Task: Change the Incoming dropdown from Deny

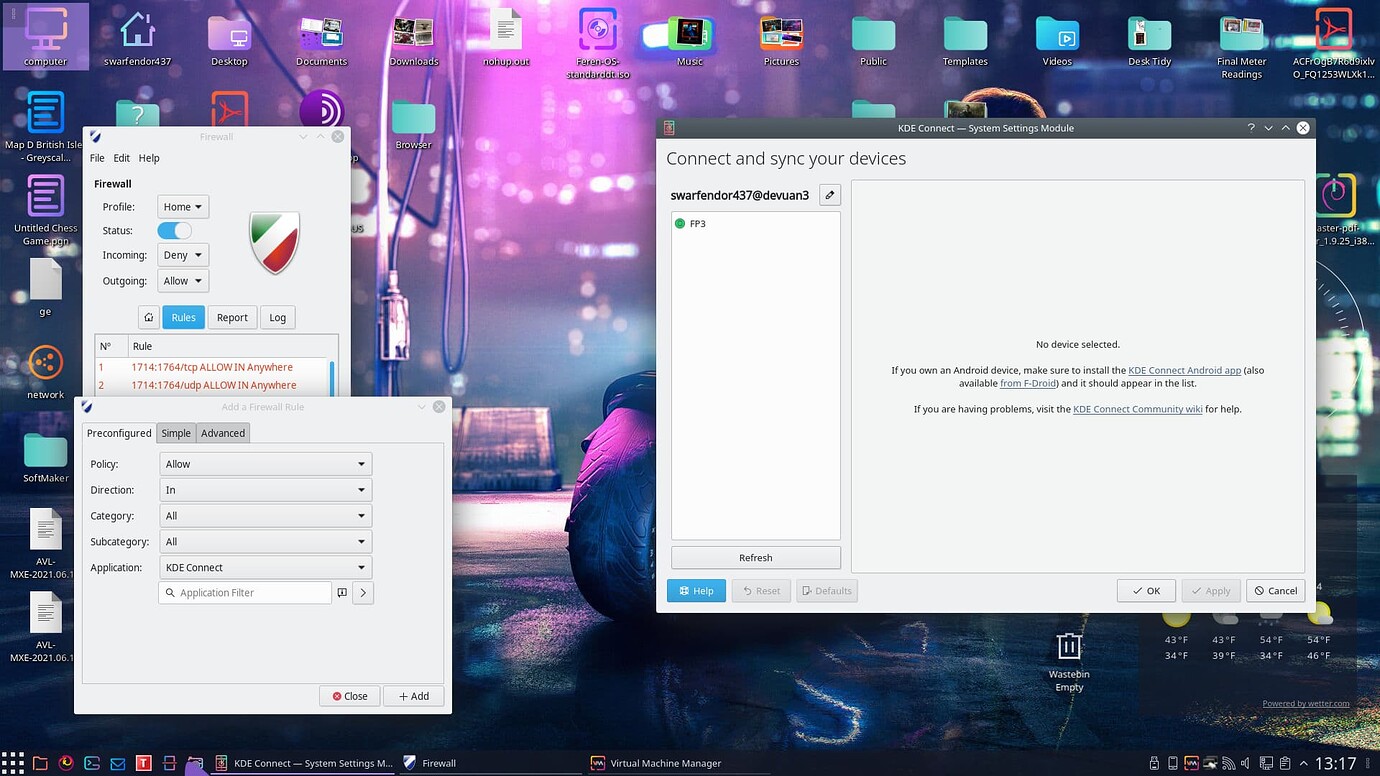Action: [182, 254]
